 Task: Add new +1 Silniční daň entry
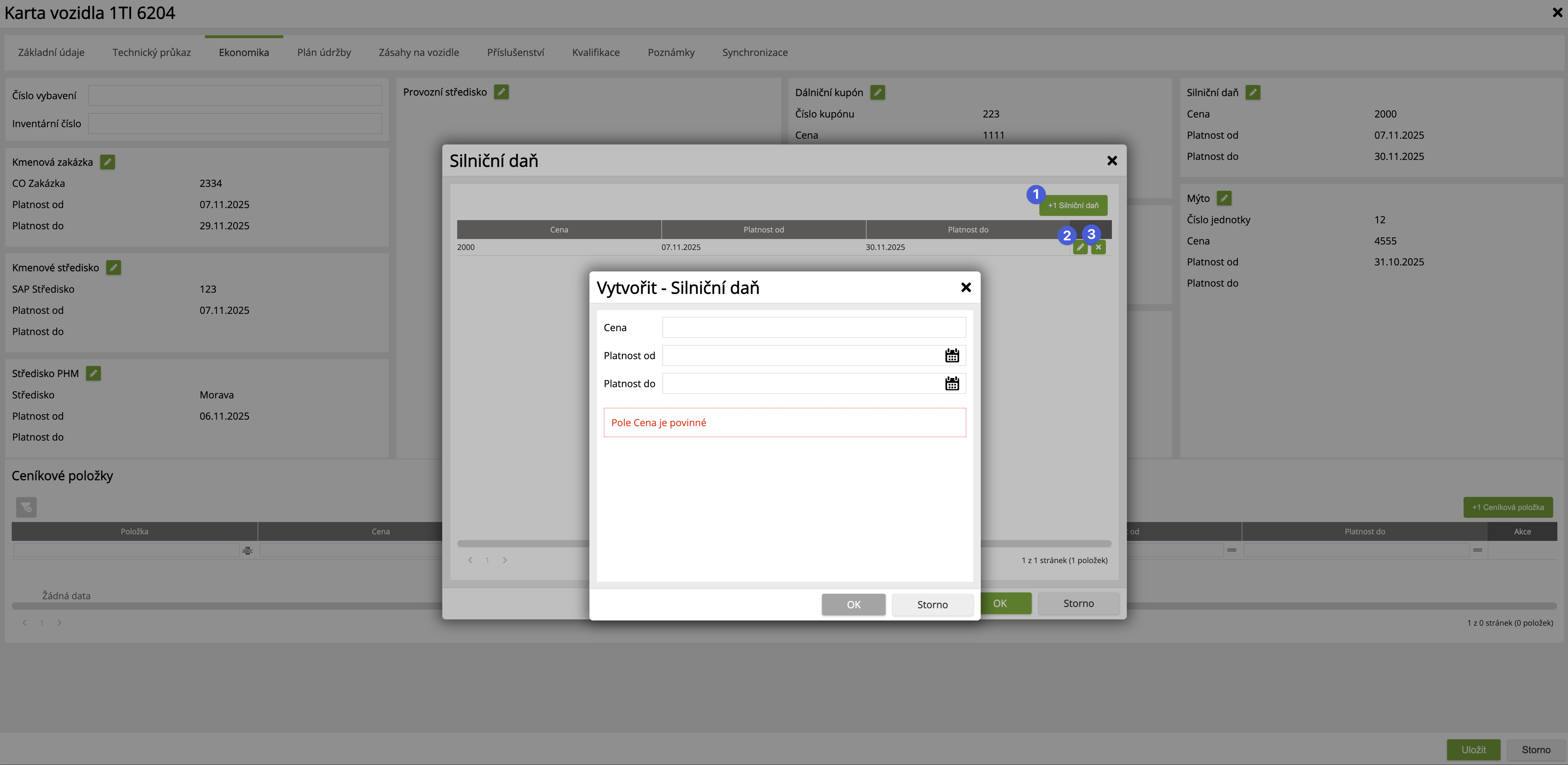click(1072, 206)
